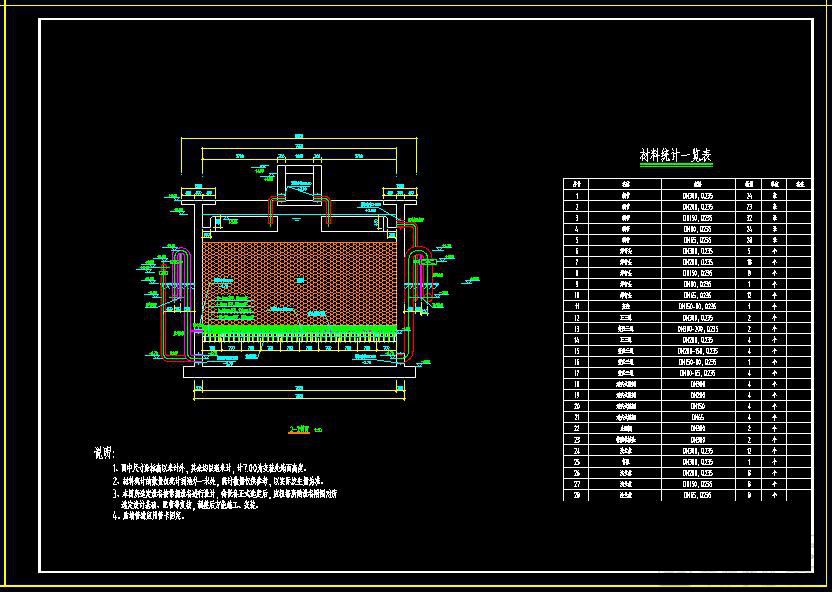The image size is (832, 592).
Task: Click the serial-number column header of the table
Action: click(x=576, y=185)
